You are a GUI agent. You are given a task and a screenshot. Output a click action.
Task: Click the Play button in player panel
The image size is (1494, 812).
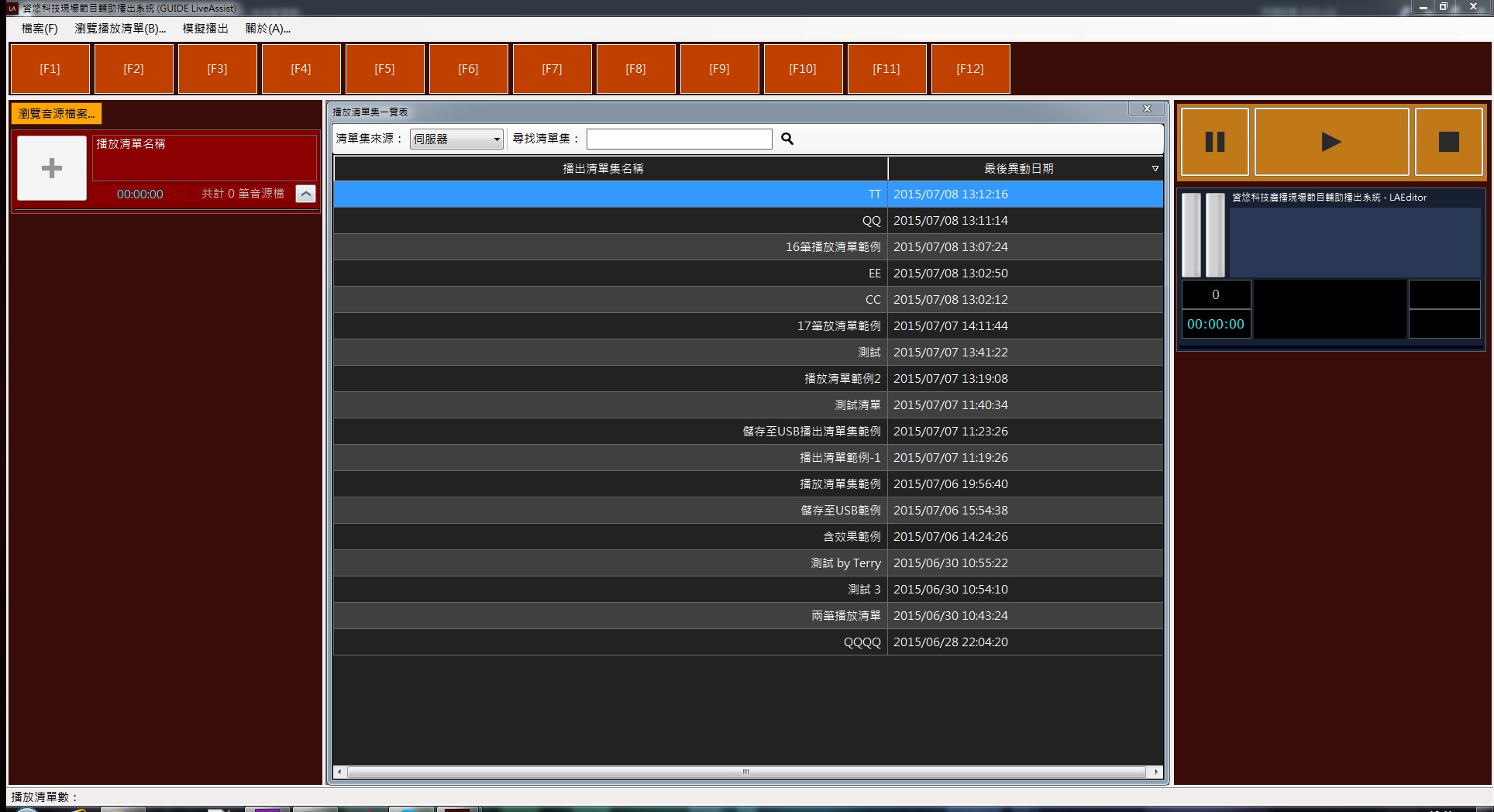(1330, 142)
